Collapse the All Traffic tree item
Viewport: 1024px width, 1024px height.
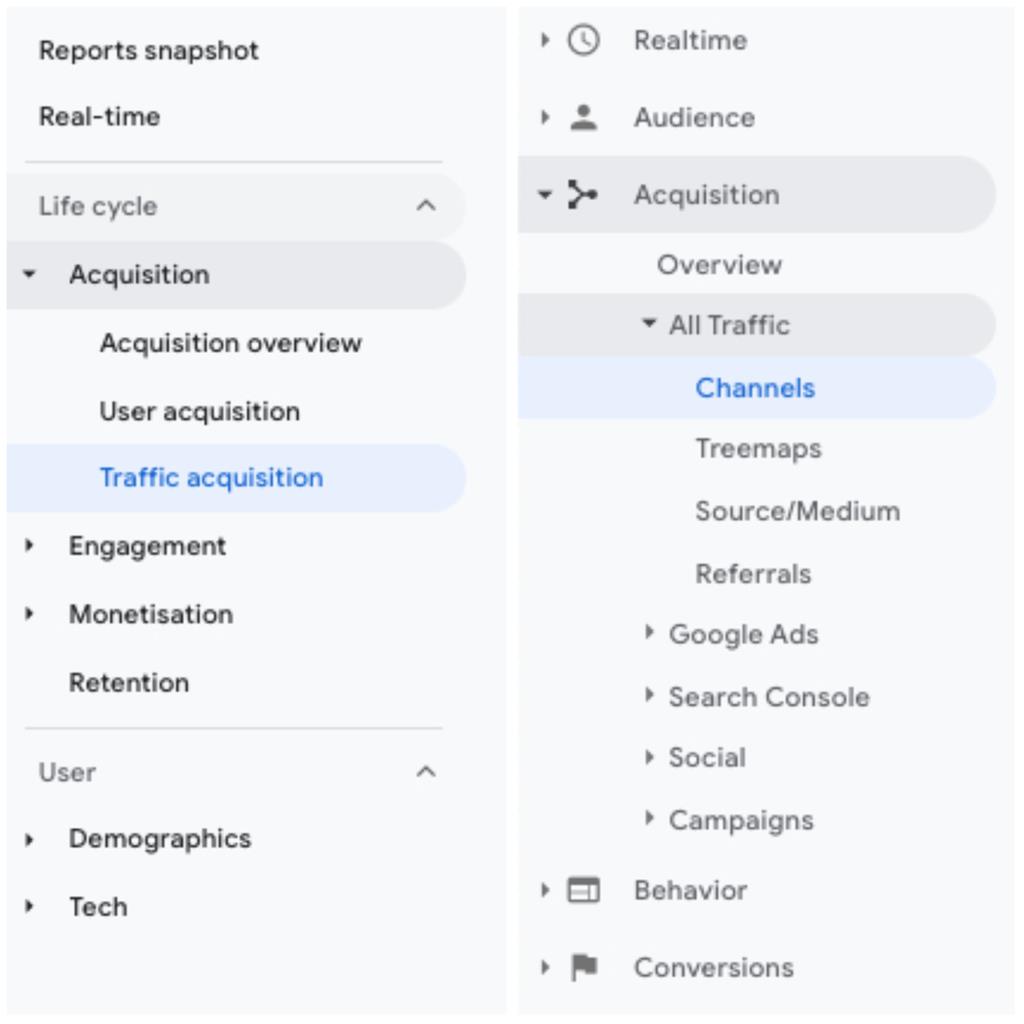648,323
